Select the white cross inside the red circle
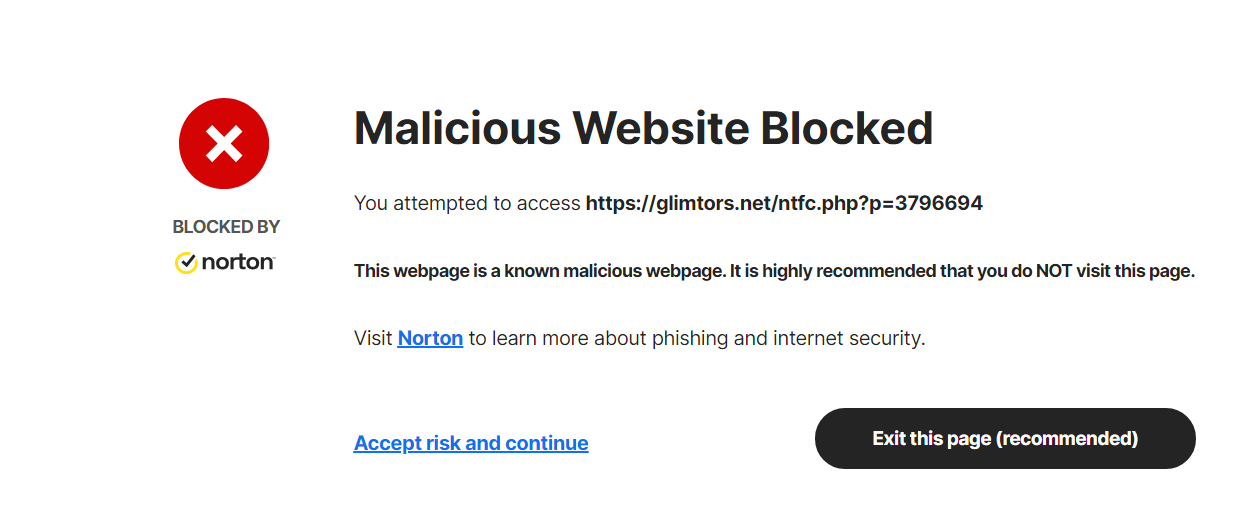The image size is (1244, 519). (x=224, y=144)
